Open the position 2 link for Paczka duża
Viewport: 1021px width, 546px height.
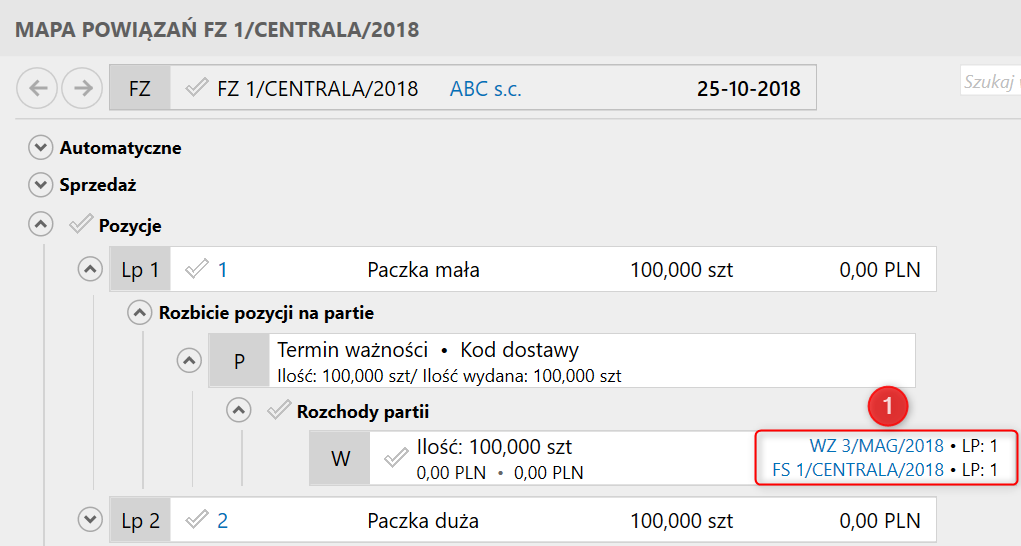tap(223, 520)
